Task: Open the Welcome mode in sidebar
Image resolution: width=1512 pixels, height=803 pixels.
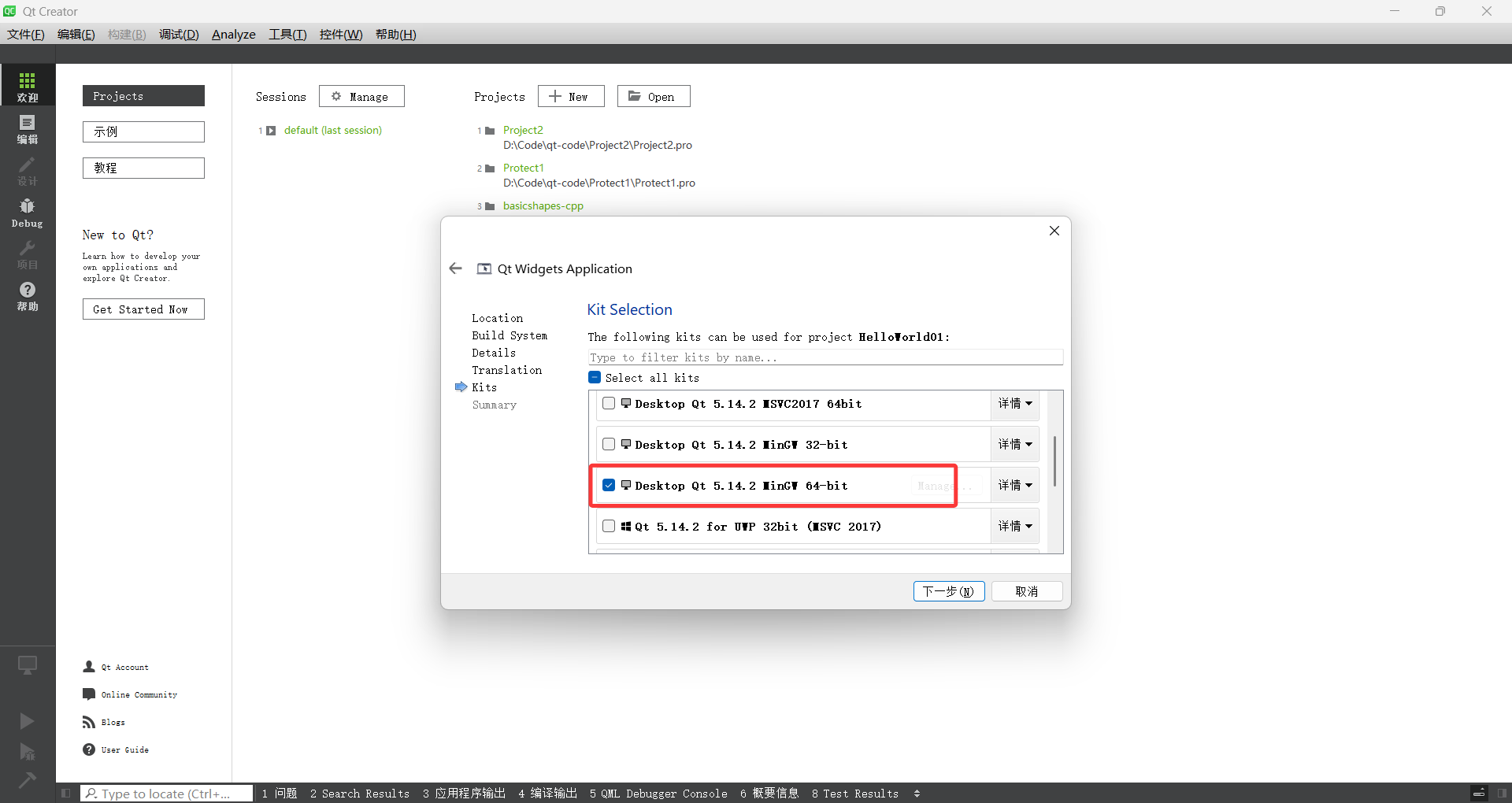Action: (28, 85)
